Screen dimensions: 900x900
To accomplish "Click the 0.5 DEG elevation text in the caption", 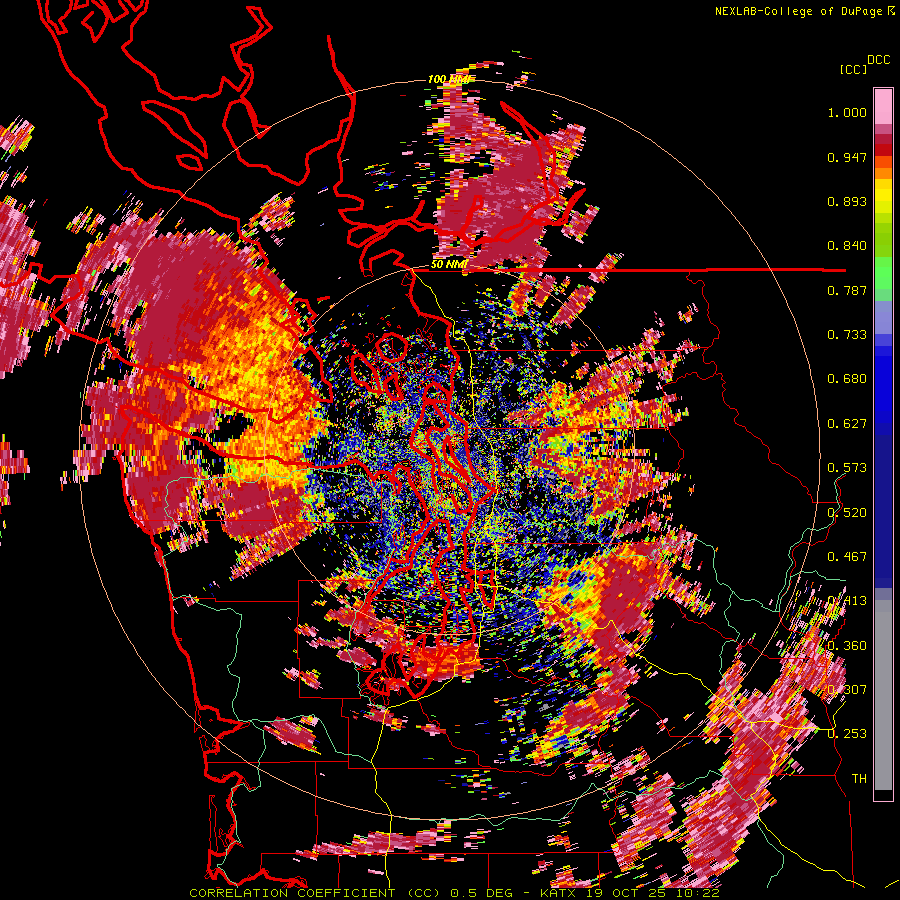I will 480,893.
